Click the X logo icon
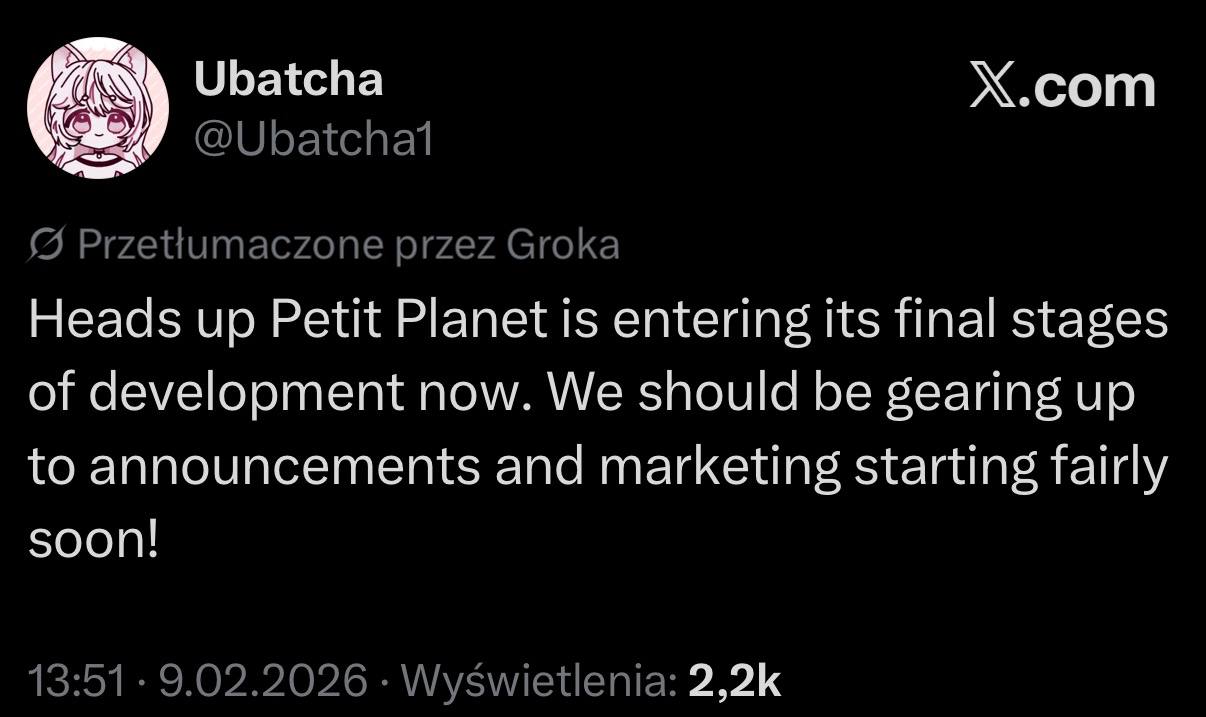The width and height of the screenshot is (1206, 717). pyautogui.click(x=995, y=88)
